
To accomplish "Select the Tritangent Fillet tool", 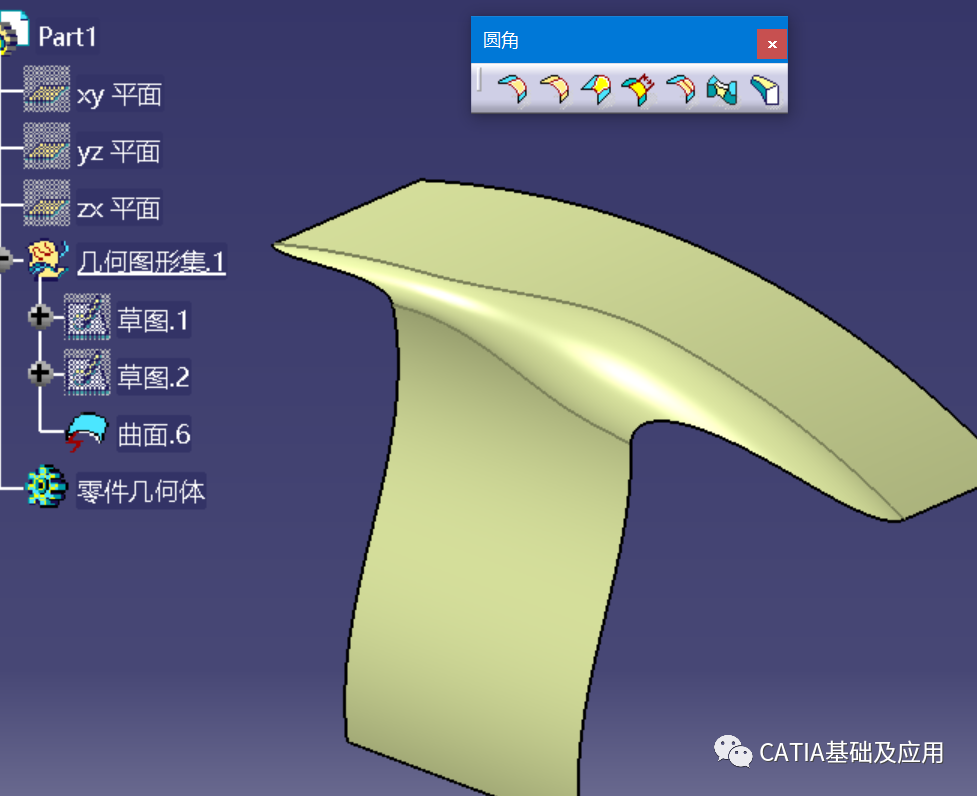I will coord(765,89).
